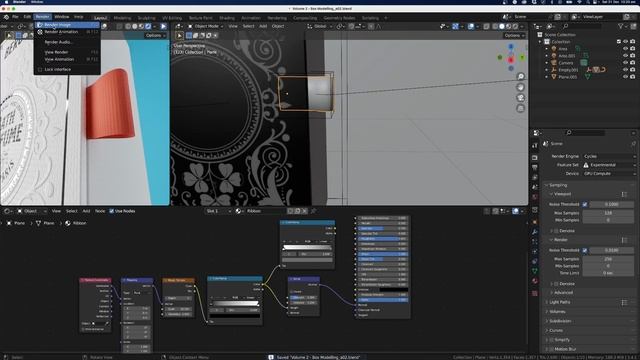
Task: Open Global transform orientation dropdown
Action: (320, 26)
